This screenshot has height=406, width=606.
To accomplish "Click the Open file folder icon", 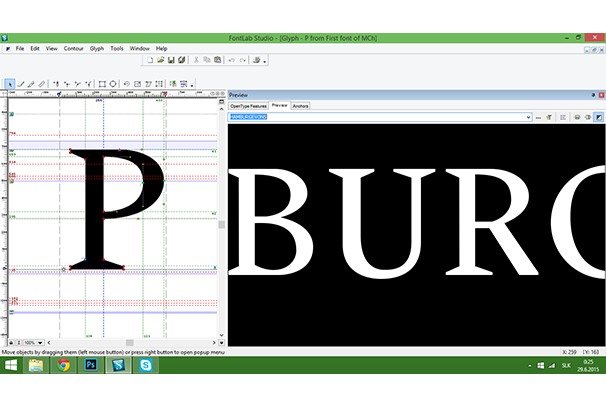I will [160, 61].
